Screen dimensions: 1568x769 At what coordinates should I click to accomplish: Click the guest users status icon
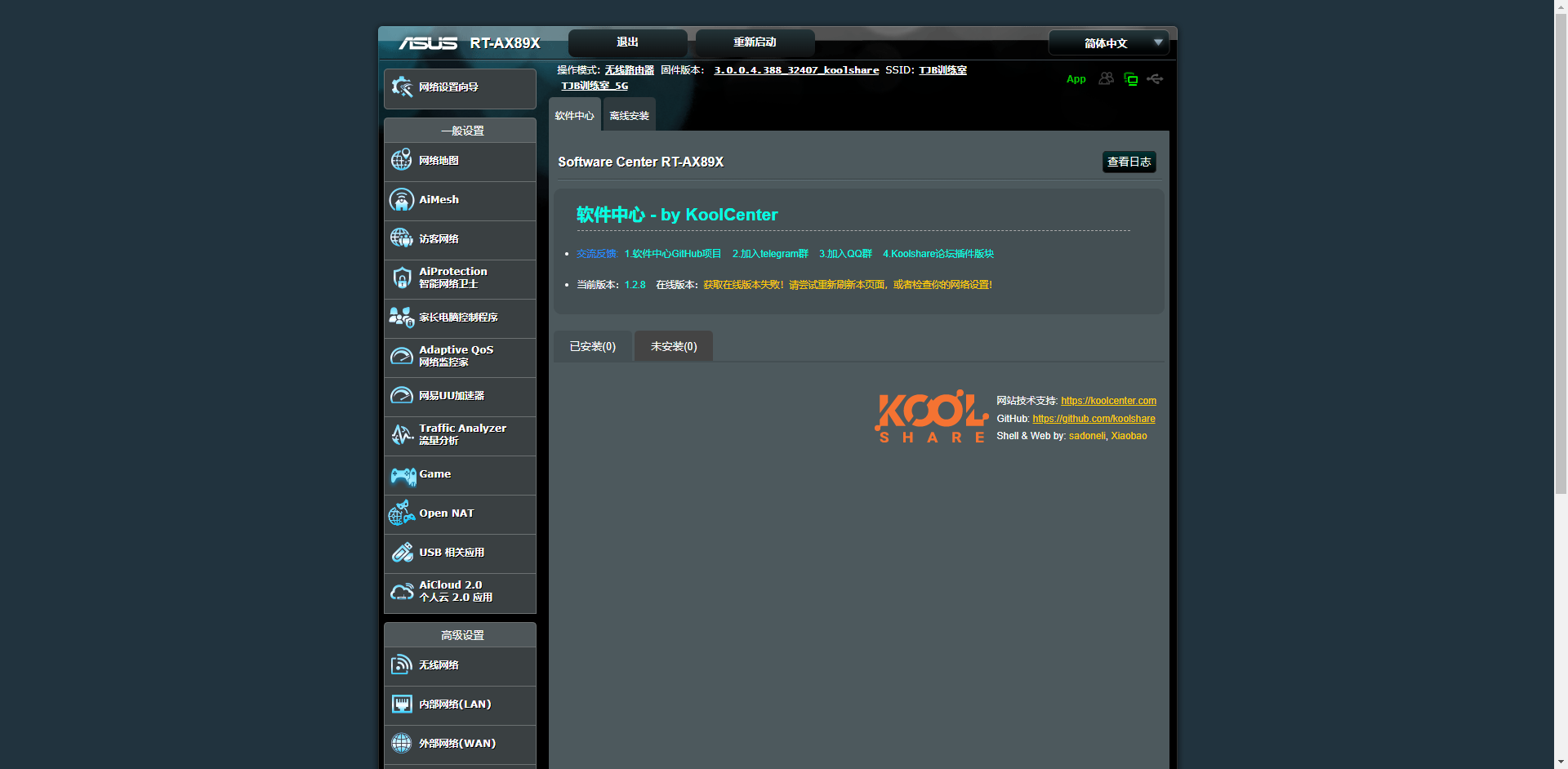click(x=1106, y=79)
